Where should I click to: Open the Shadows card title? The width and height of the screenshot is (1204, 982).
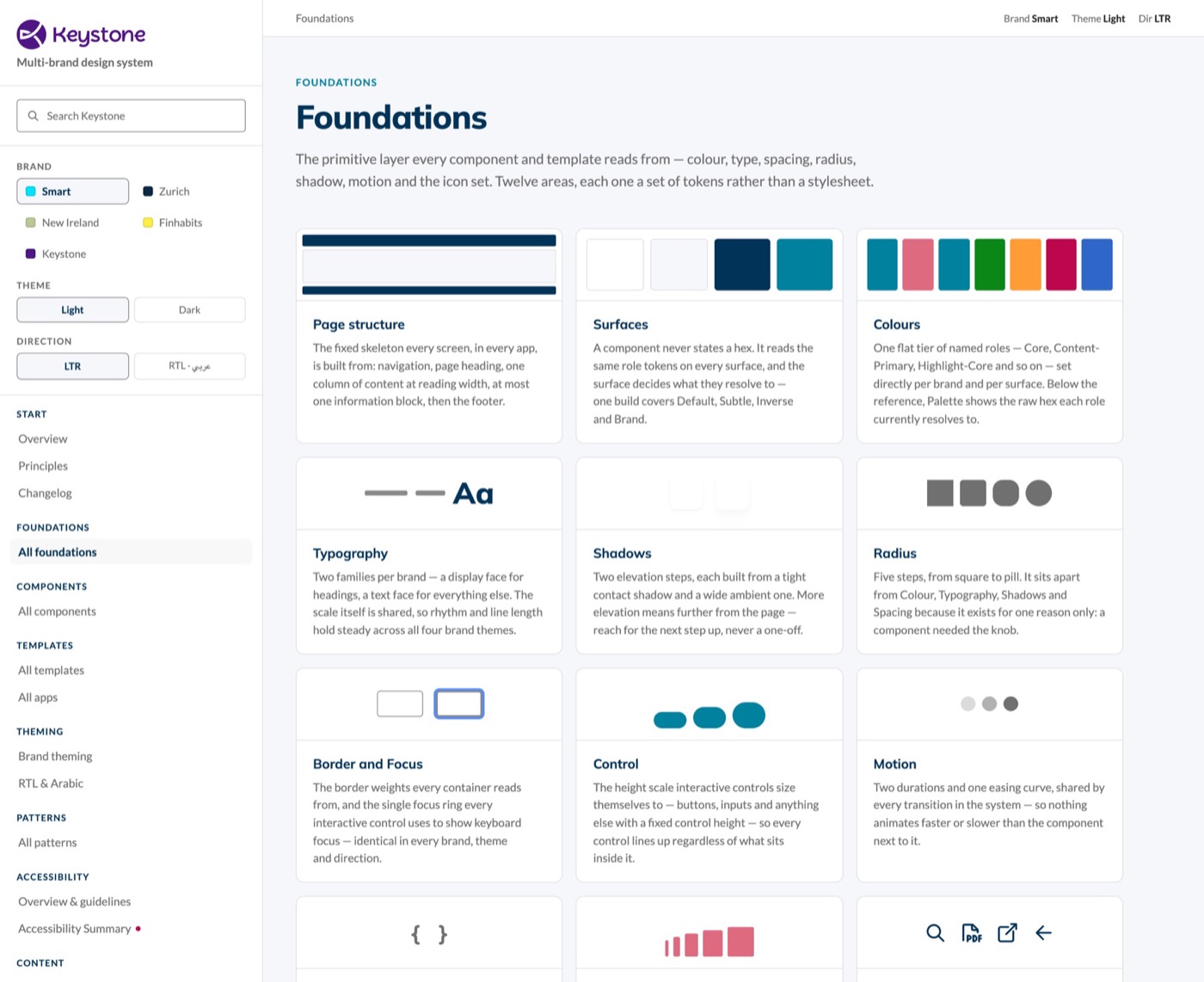coord(622,553)
